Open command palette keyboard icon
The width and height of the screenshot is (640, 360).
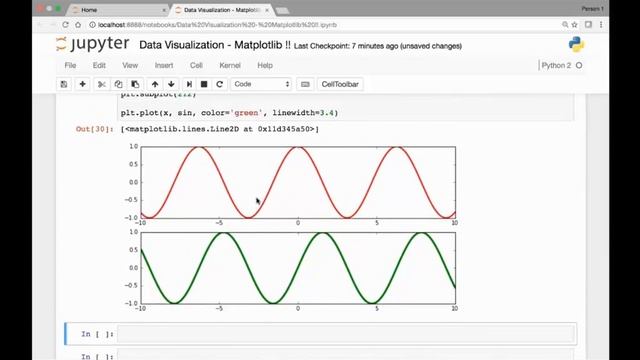pyautogui.click(x=305, y=84)
